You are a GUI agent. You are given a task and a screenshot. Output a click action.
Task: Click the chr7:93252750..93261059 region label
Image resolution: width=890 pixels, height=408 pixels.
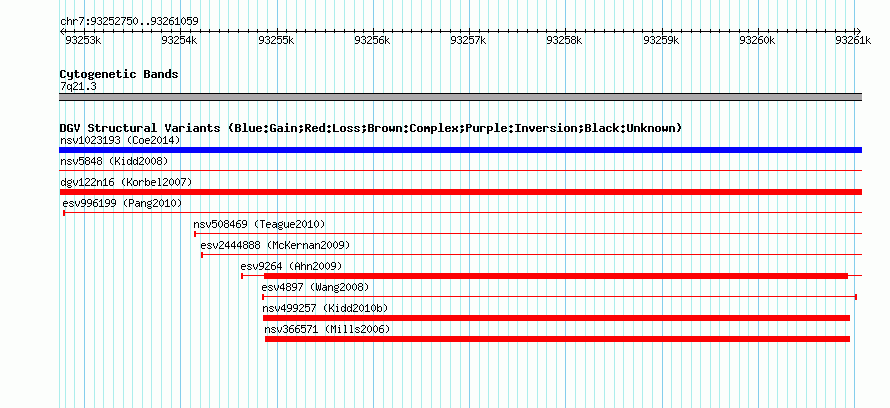129,22
